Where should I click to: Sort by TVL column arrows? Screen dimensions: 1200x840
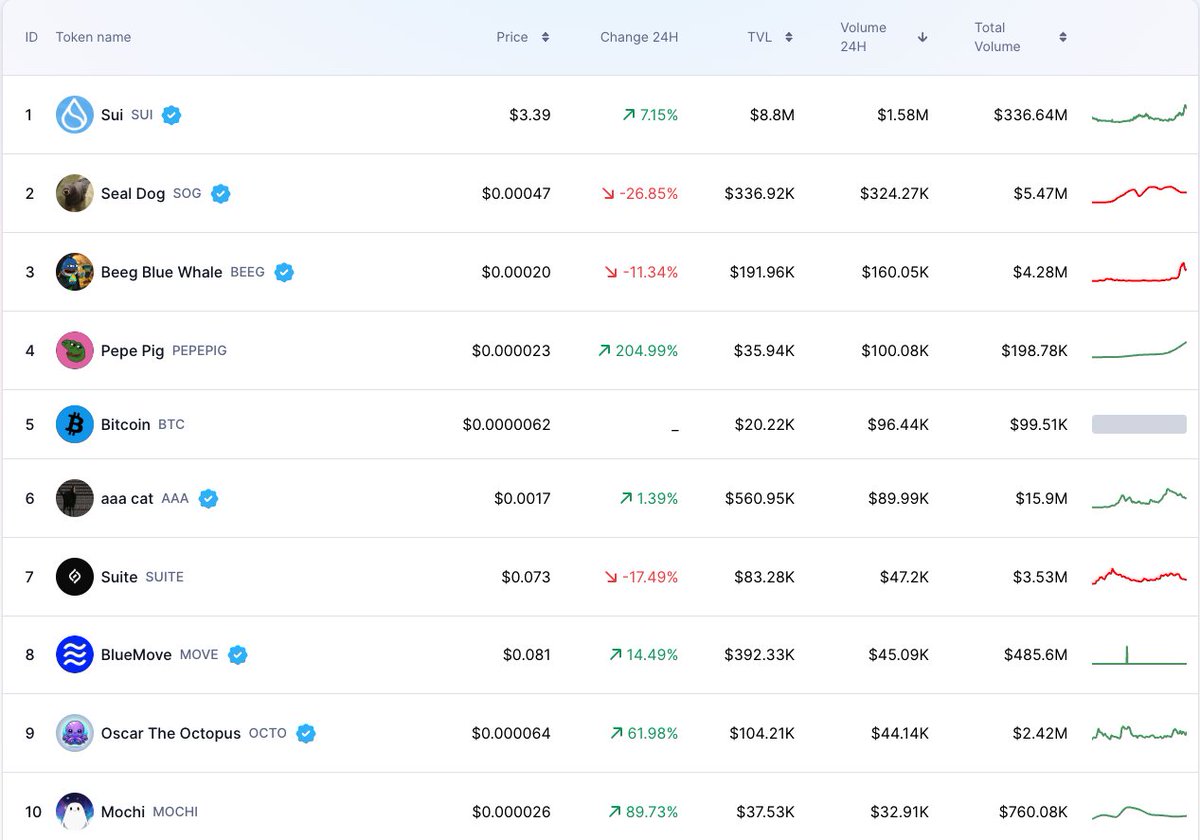click(x=789, y=37)
